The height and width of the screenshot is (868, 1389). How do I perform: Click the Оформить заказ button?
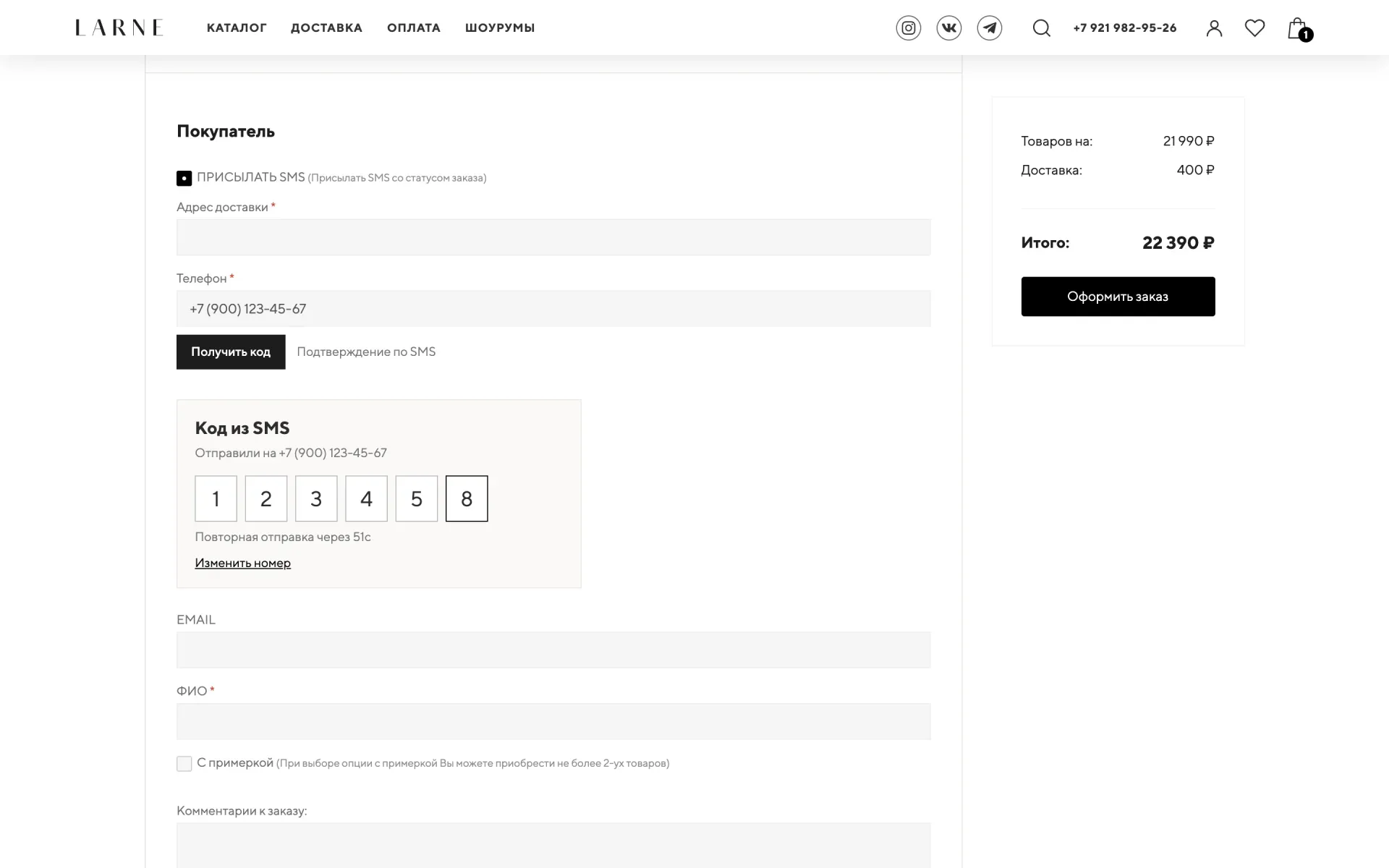pos(1118,297)
